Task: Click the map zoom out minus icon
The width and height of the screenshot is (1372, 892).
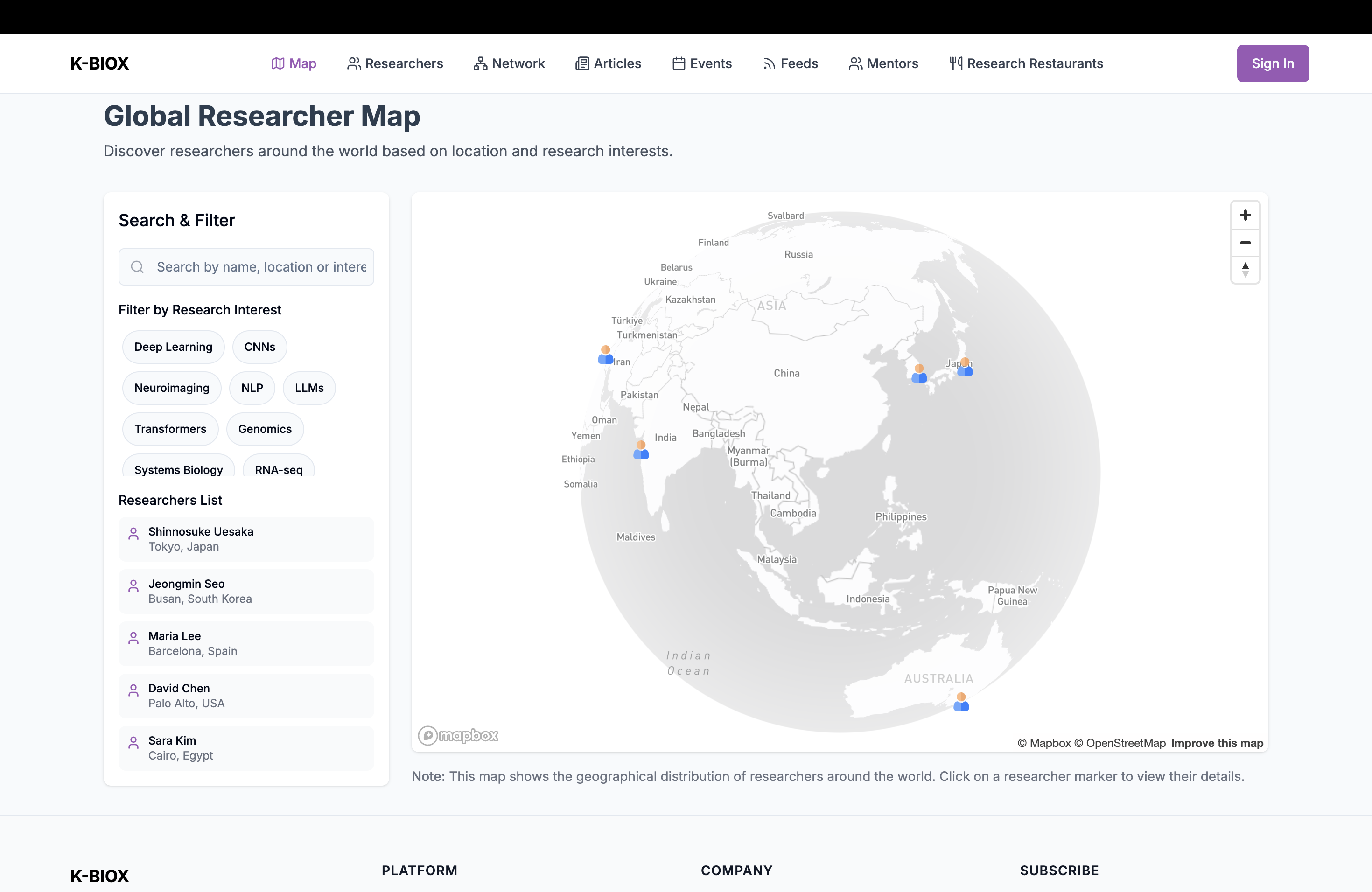Action: (x=1245, y=243)
